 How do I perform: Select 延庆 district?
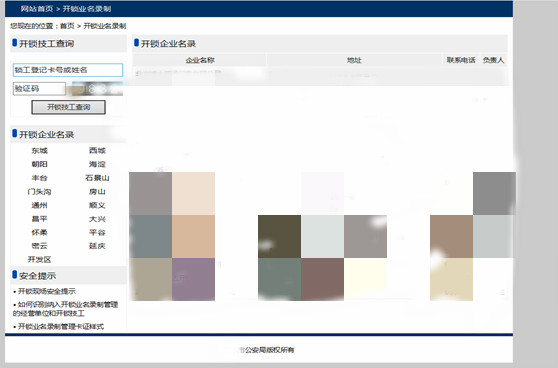[x=97, y=246]
